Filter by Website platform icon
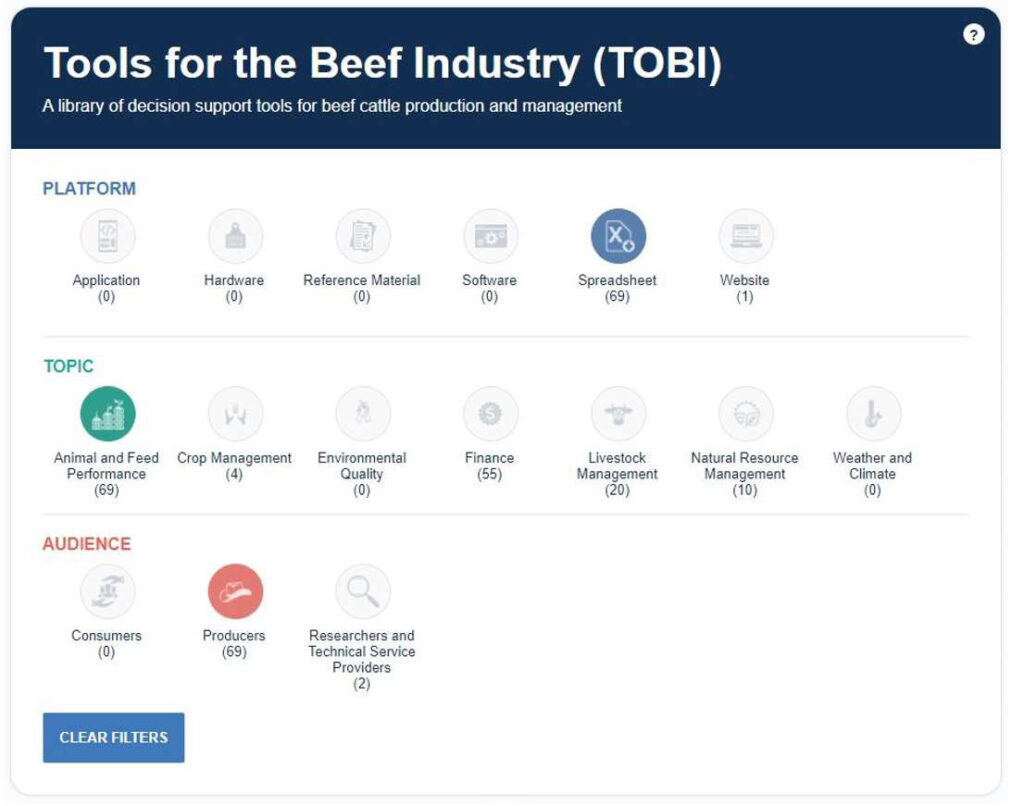 (x=746, y=236)
